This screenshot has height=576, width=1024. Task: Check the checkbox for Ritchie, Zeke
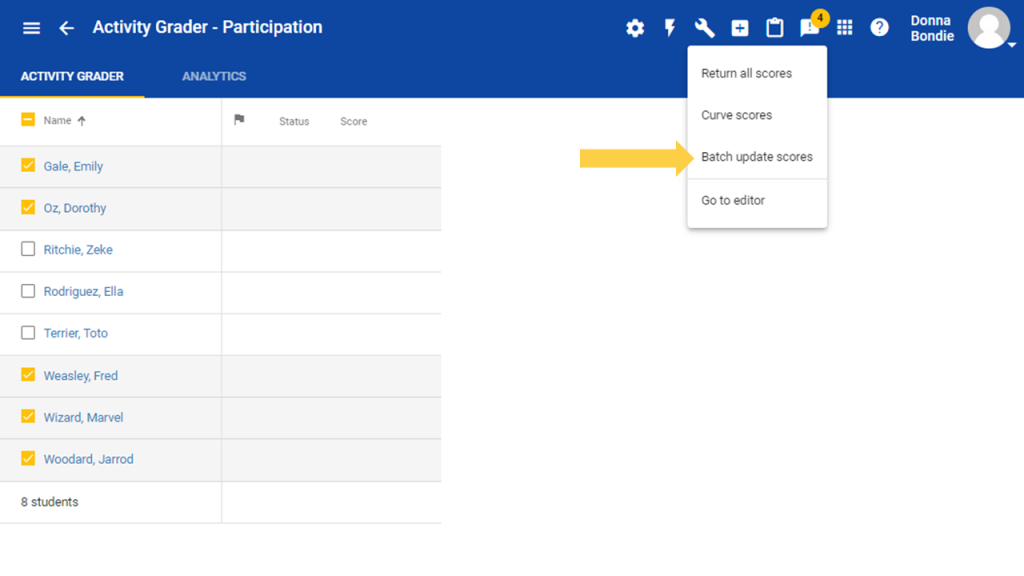(x=28, y=250)
